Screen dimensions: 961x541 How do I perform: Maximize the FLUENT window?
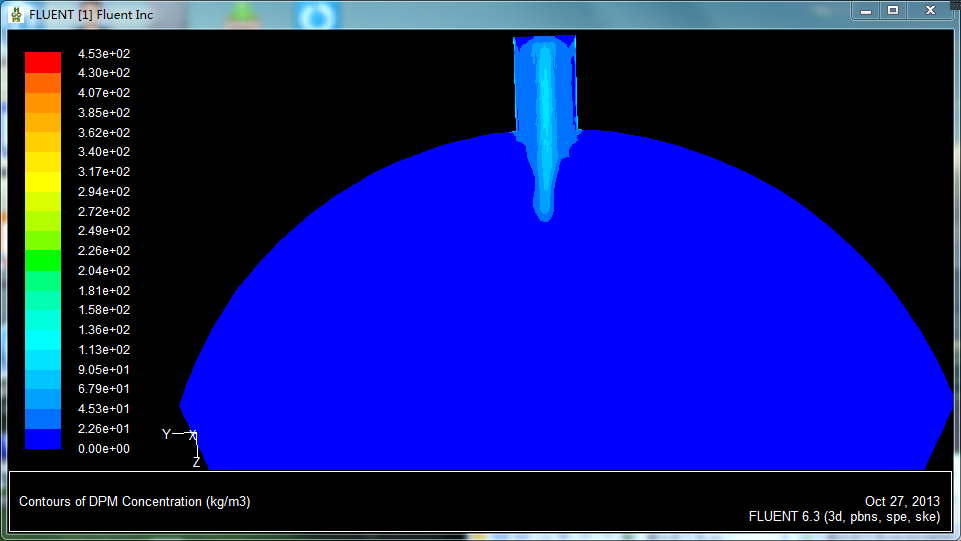pos(893,11)
